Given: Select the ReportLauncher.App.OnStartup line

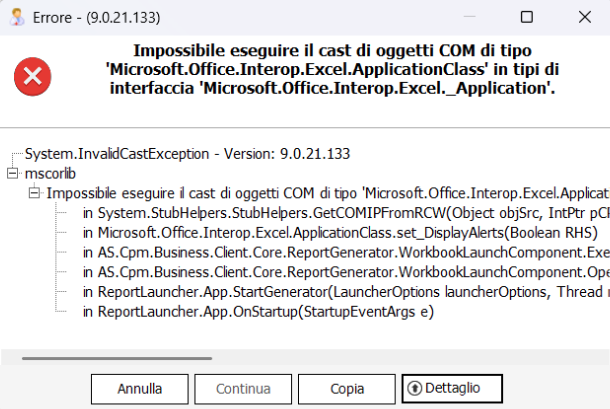Looking at the screenshot, I should coord(258,312).
